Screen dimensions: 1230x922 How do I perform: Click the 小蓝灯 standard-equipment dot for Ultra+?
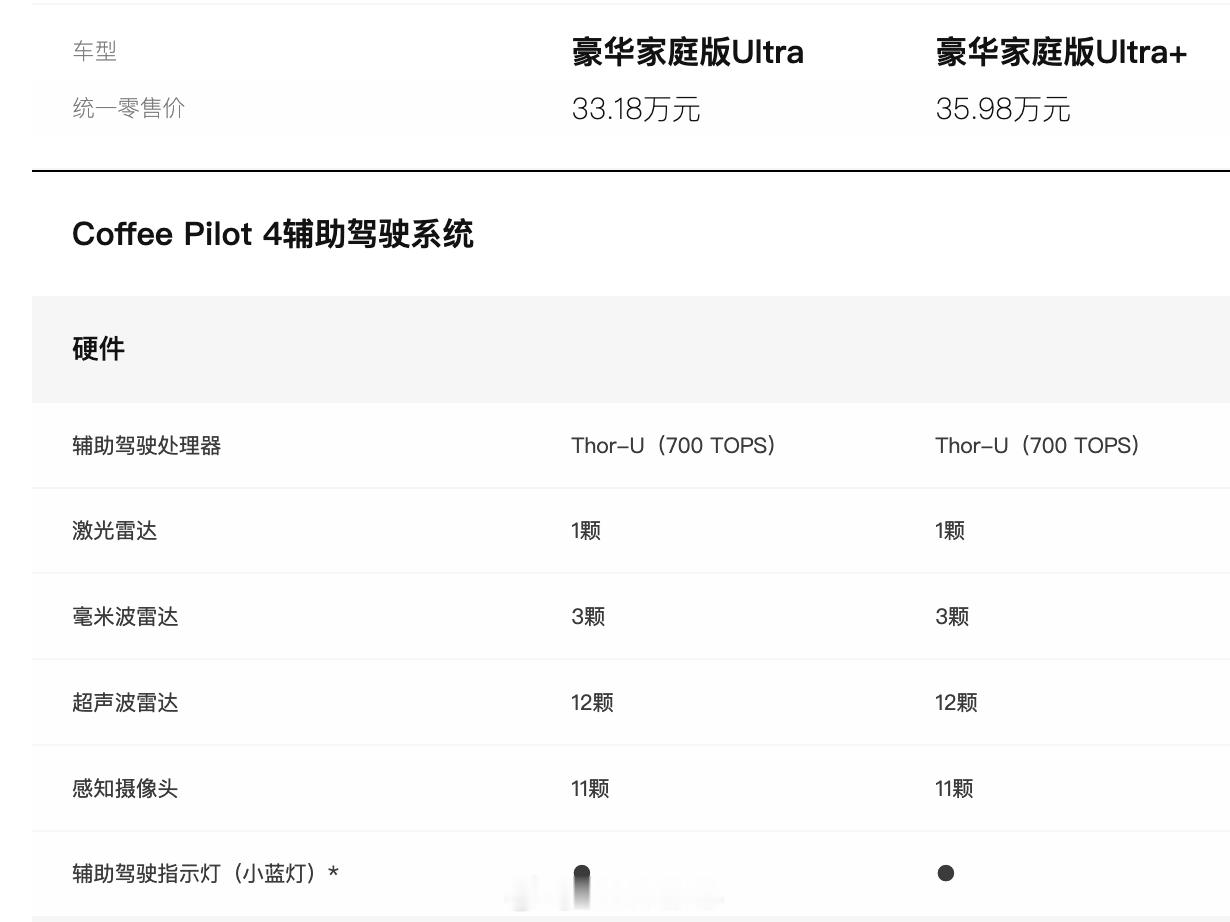click(946, 874)
